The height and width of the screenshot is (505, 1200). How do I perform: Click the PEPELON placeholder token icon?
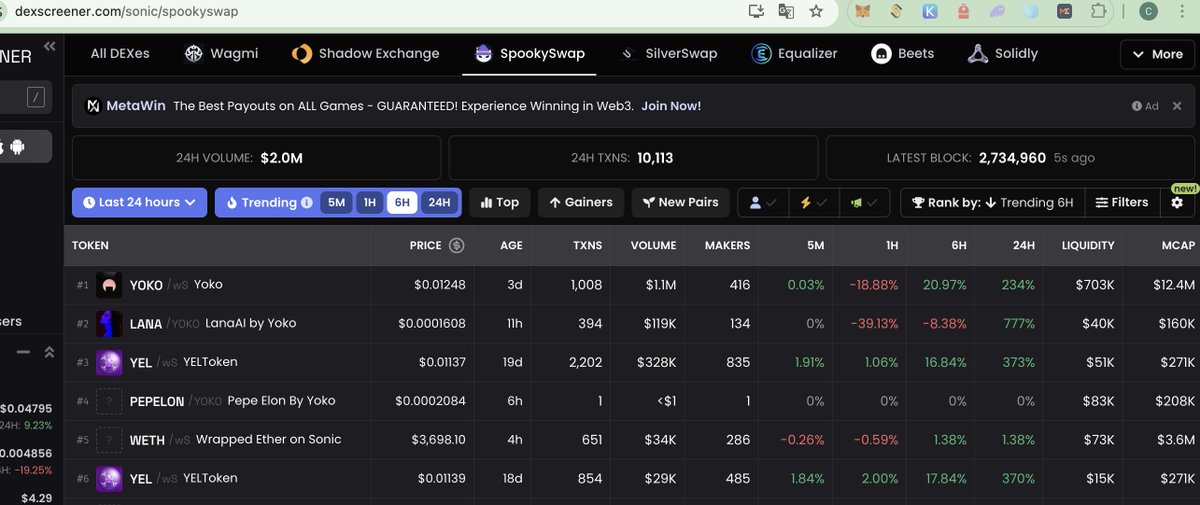(x=109, y=401)
